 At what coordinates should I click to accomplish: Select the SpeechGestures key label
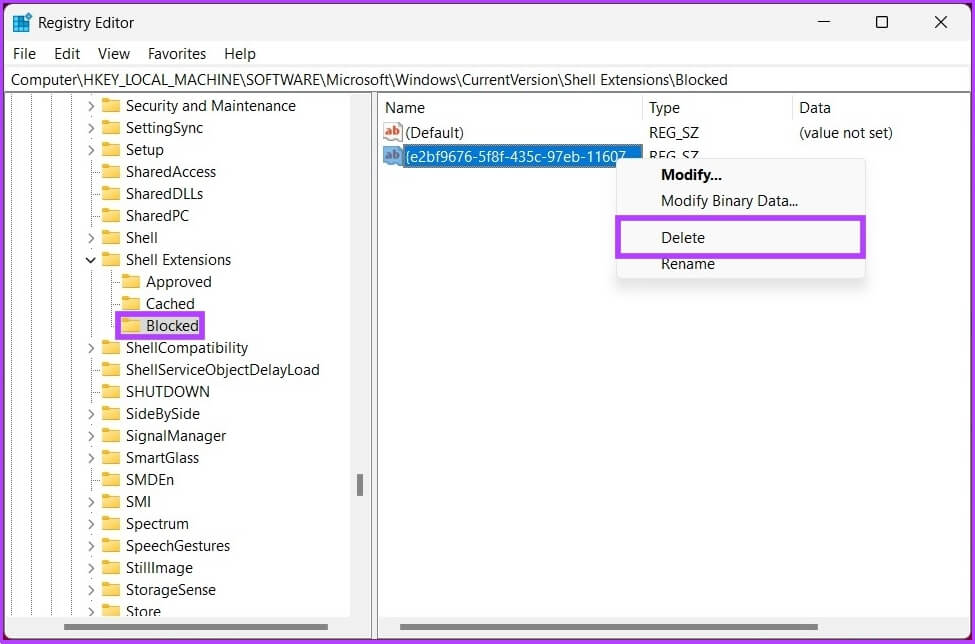tap(178, 546)
